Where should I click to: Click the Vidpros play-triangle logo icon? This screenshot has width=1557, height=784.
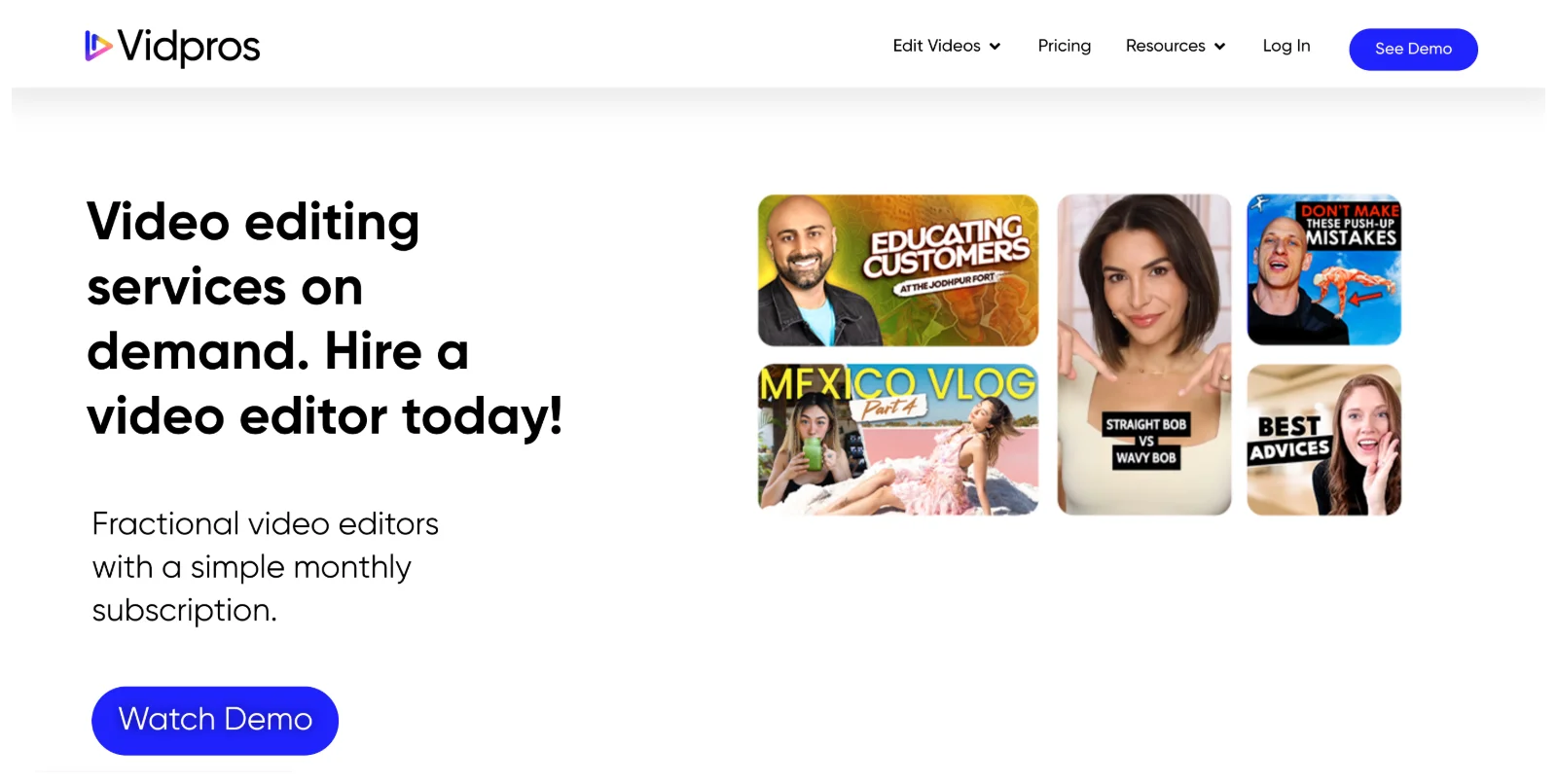click(x=98, y=46)
